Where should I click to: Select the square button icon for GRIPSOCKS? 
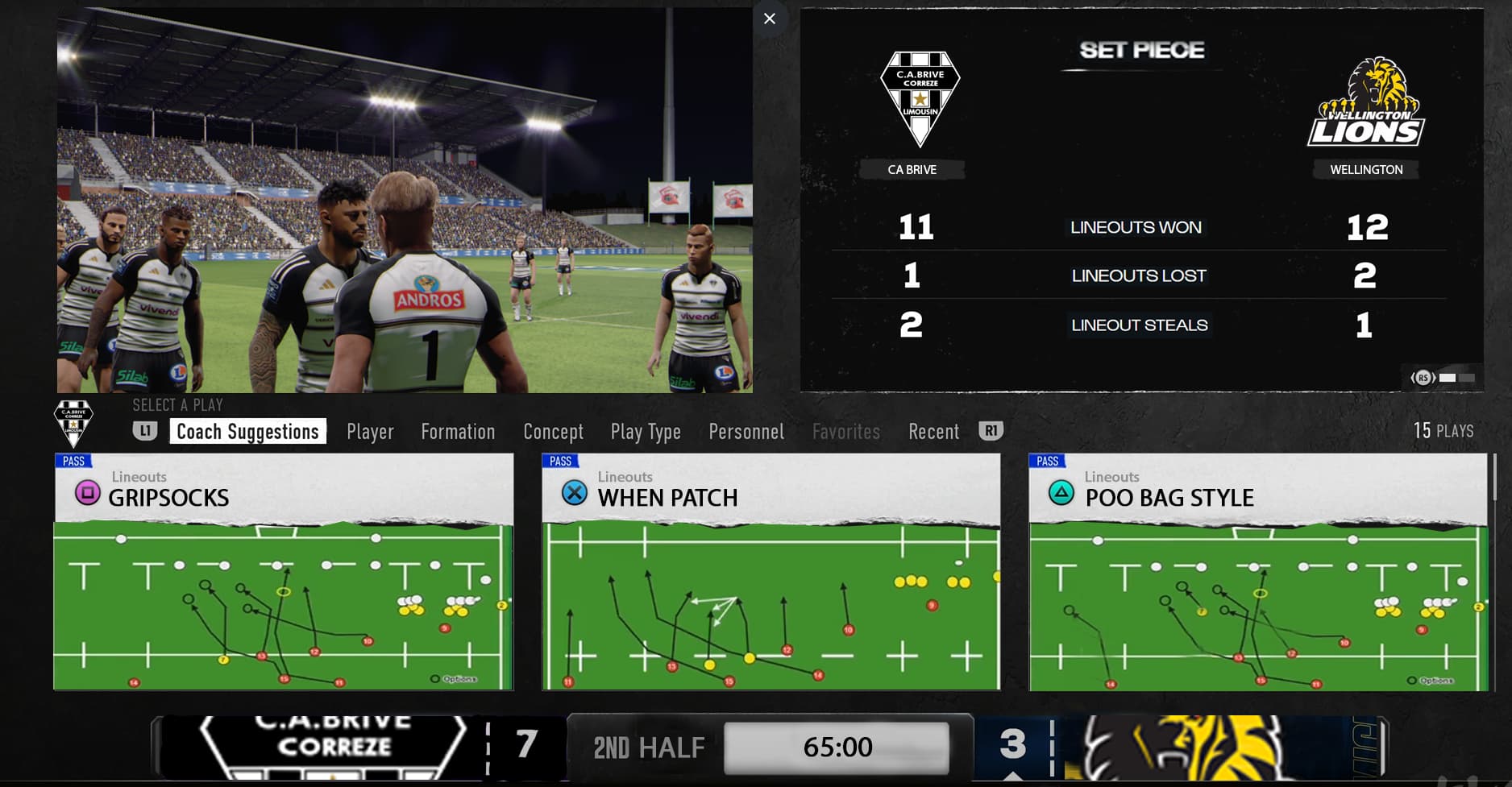pyautogui.click(x=88, y=491)
